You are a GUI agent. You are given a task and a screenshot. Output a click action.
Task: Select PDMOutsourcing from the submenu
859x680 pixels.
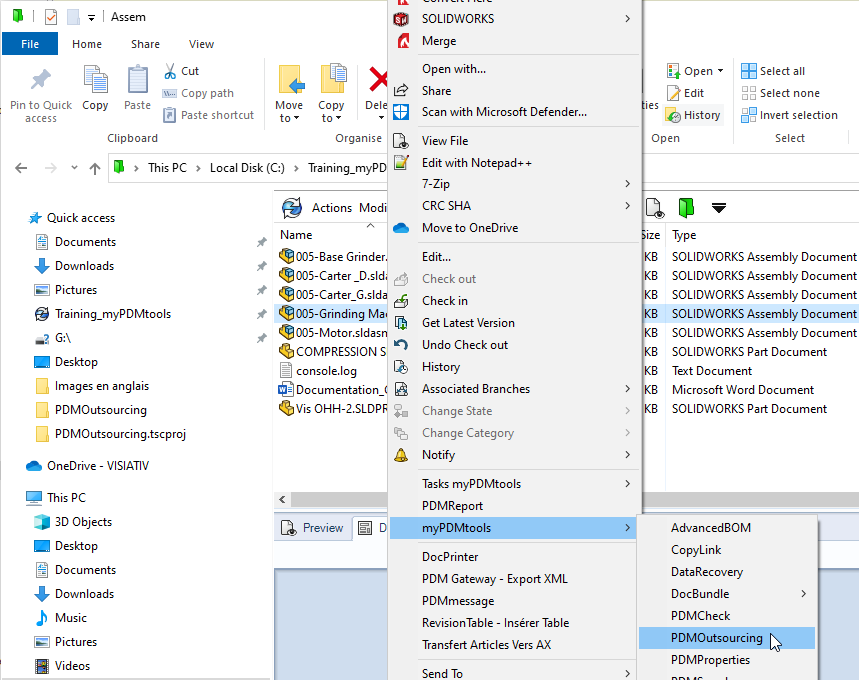pos(716,638)
